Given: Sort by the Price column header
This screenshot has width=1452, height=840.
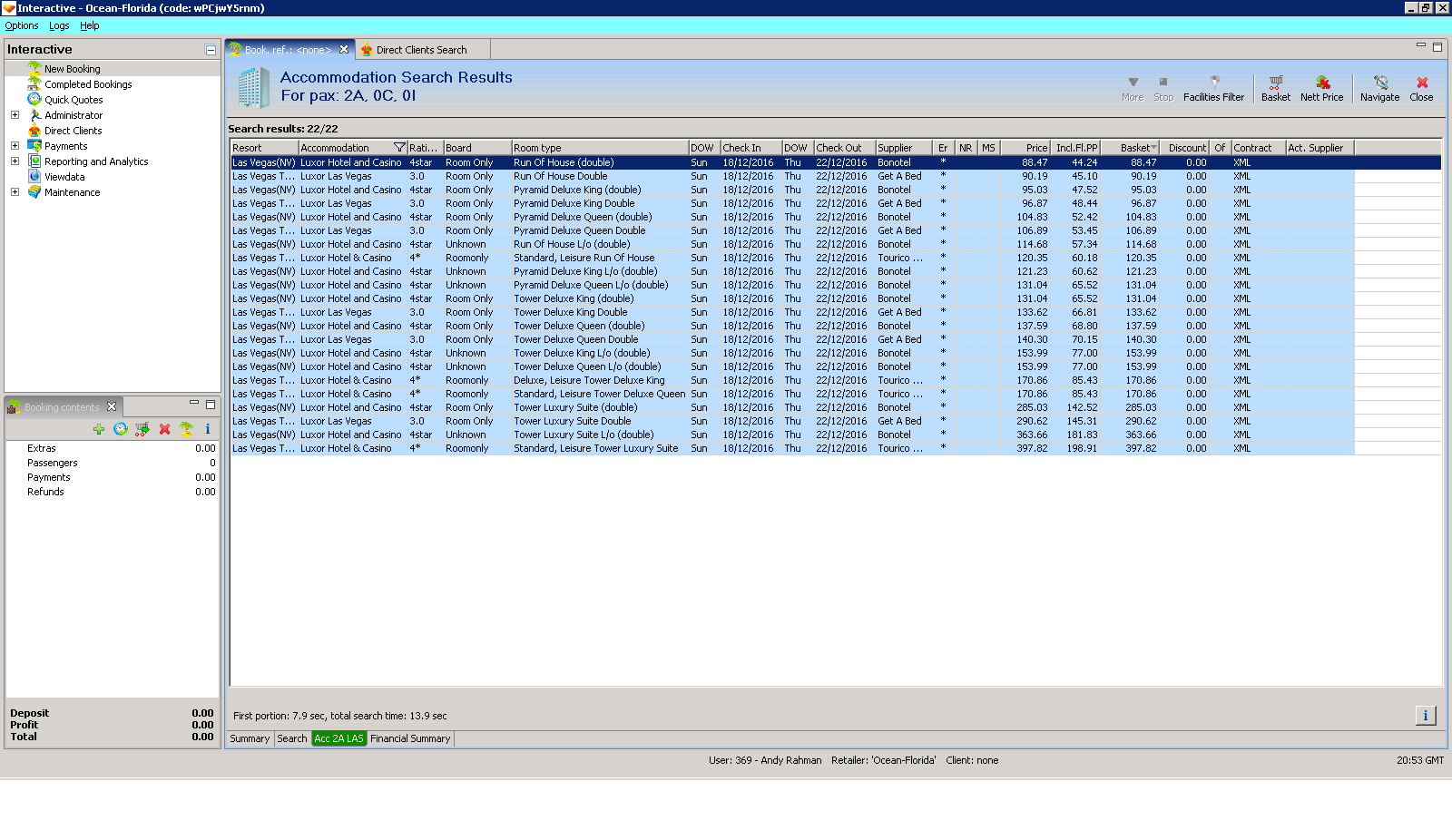Looking at the screenshot, I should pyautogui.click(x=1025, y=148).
